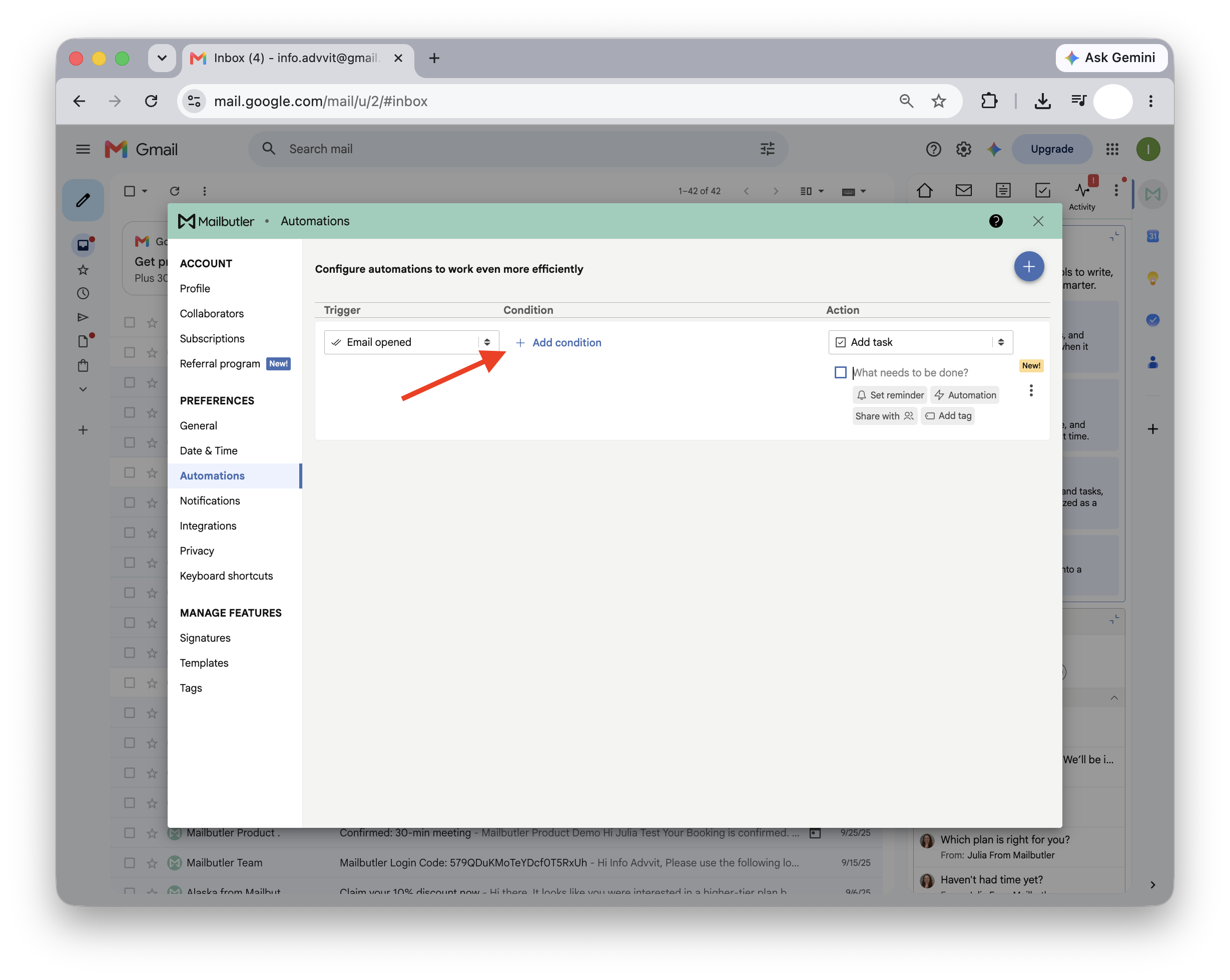Open Google apps grid icon
Image resolution: width=1230 pixels, height=980 pixels.
(x=1112, y=149)
